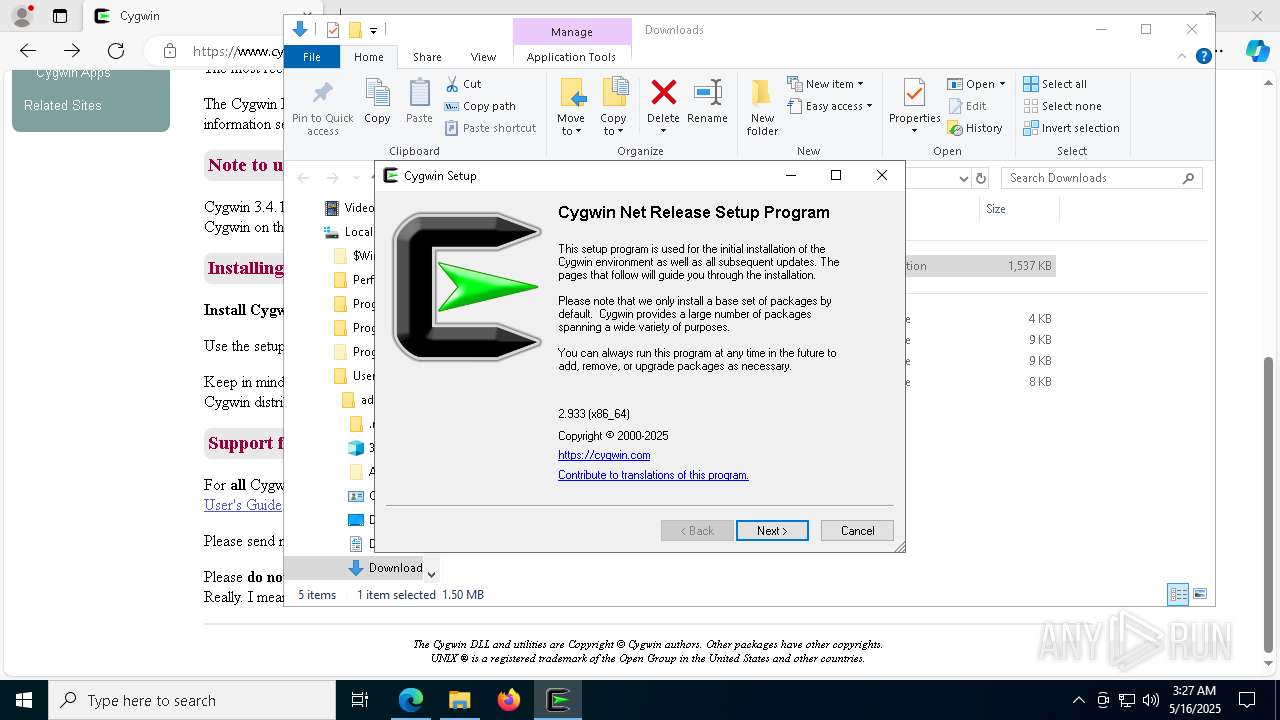Click the Edge profile avatar icon
This screenshot has width=1280, height=720.
tap(22, 16)
